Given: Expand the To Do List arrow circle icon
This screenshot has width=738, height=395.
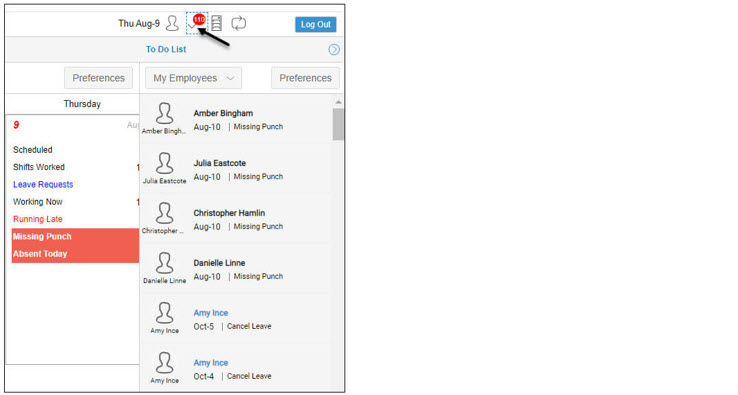Looking at the screenshot, I should tap(334, 49).
